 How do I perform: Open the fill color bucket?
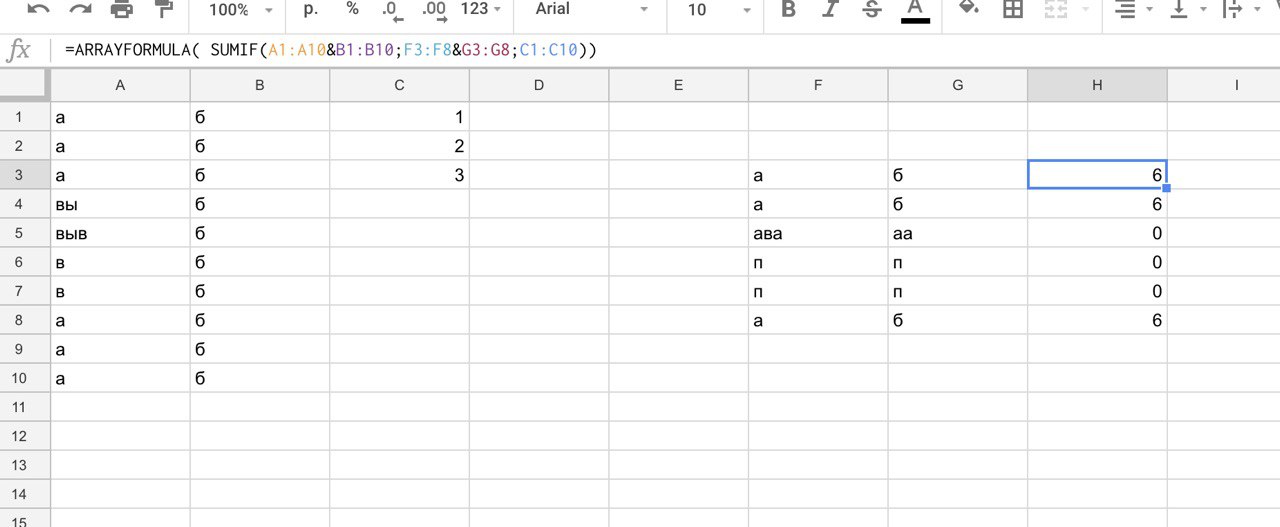(968, 9)
